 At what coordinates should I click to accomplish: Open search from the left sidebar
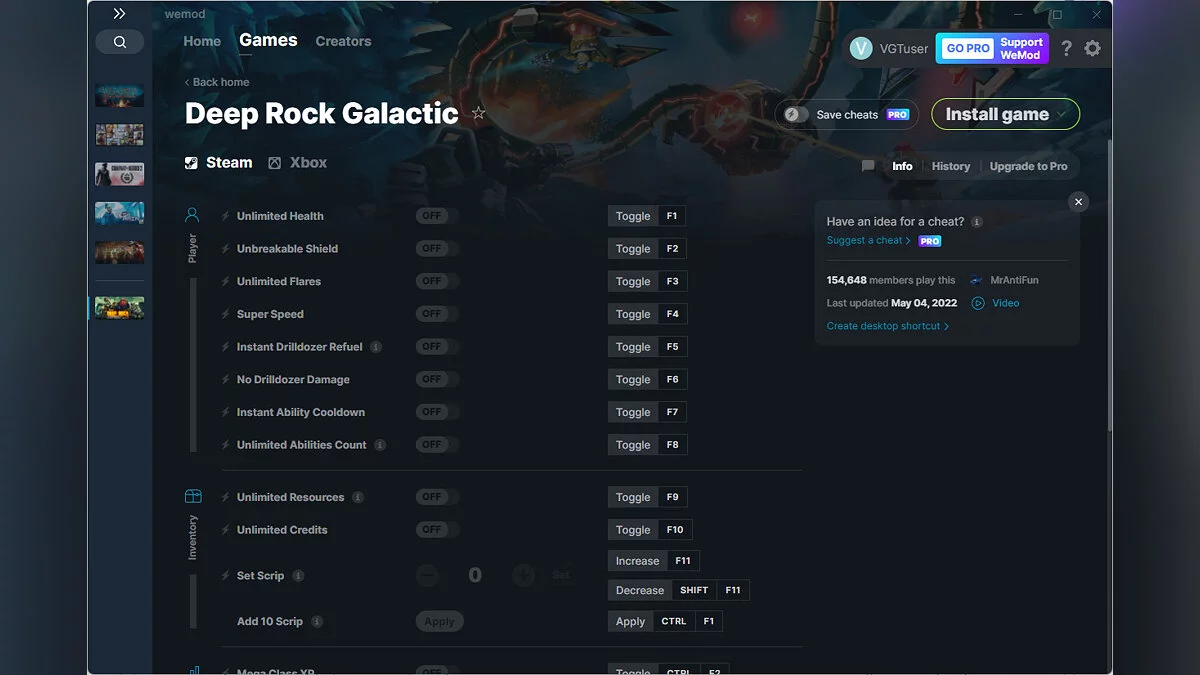(120, 42)
